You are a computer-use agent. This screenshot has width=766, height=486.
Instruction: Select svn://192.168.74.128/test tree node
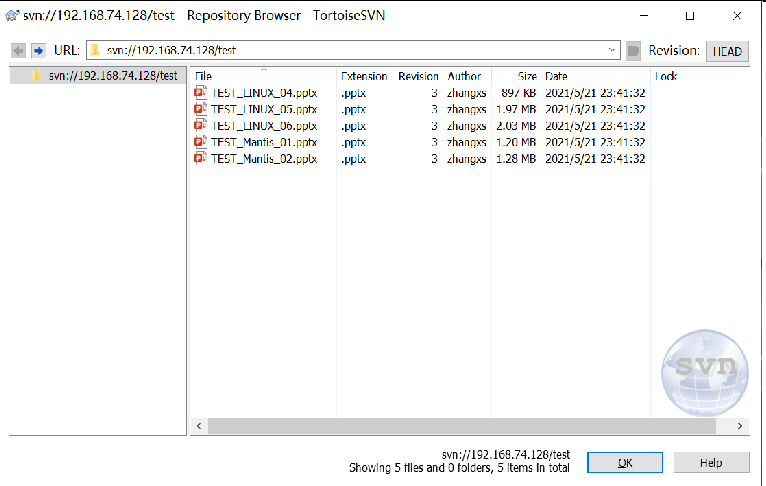113,76
